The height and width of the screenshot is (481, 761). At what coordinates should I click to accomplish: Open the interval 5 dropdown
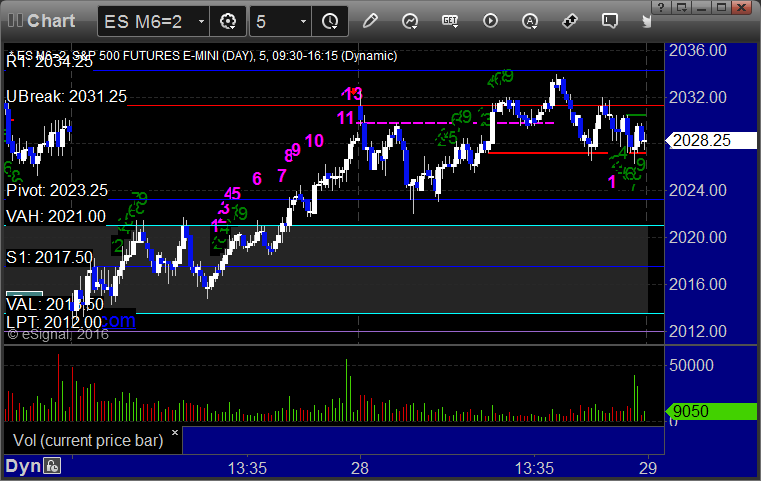[303, 22]
